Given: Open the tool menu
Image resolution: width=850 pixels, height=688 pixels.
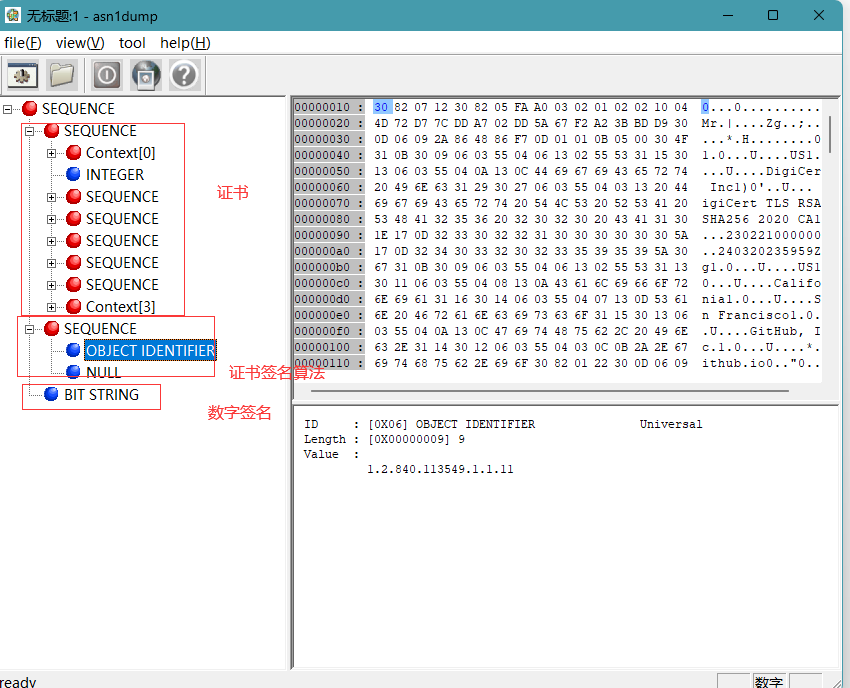Looking at the screenshot, I should click(132, 43).
